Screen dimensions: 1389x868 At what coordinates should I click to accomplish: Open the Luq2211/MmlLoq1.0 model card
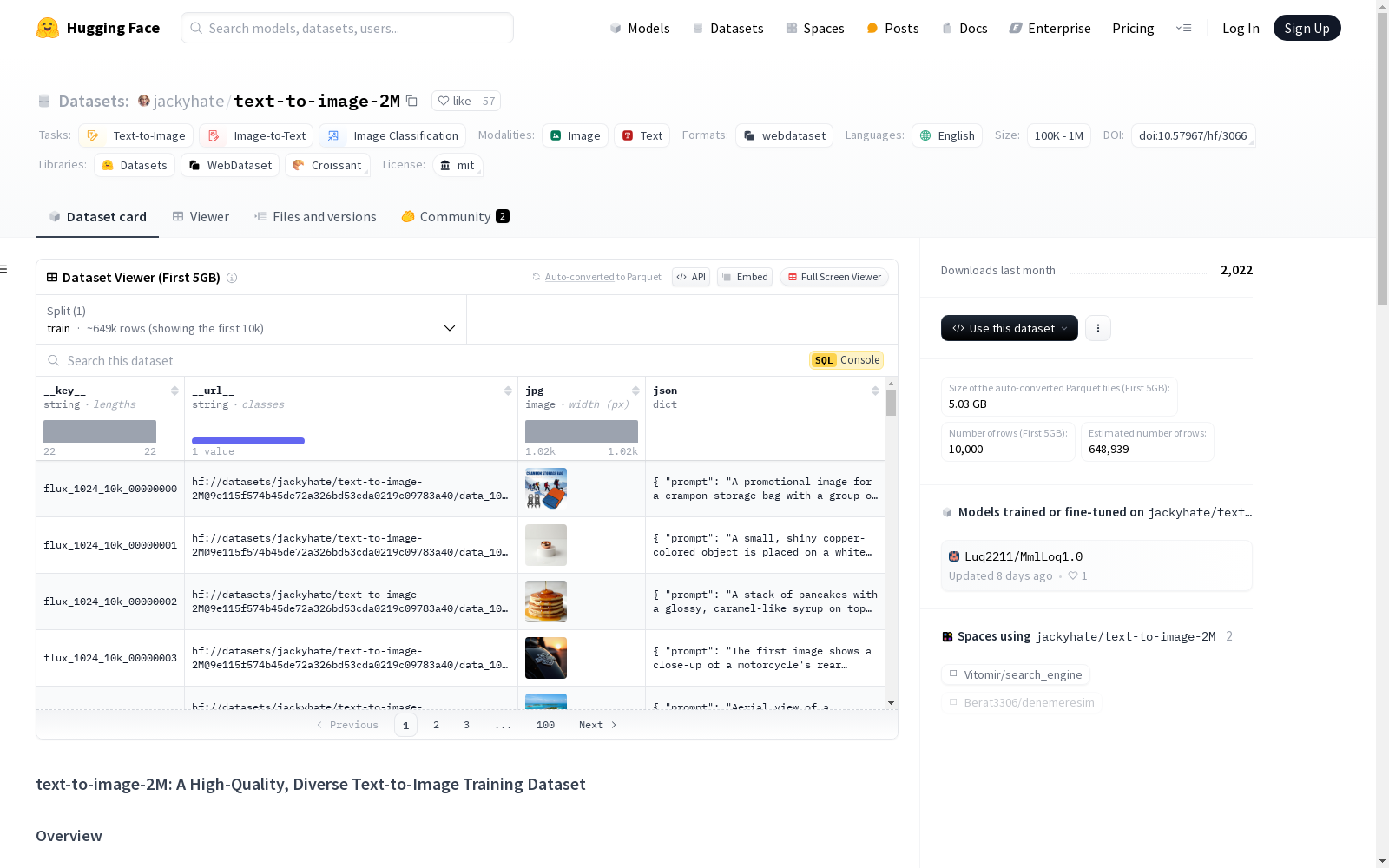pos(1096,565)
